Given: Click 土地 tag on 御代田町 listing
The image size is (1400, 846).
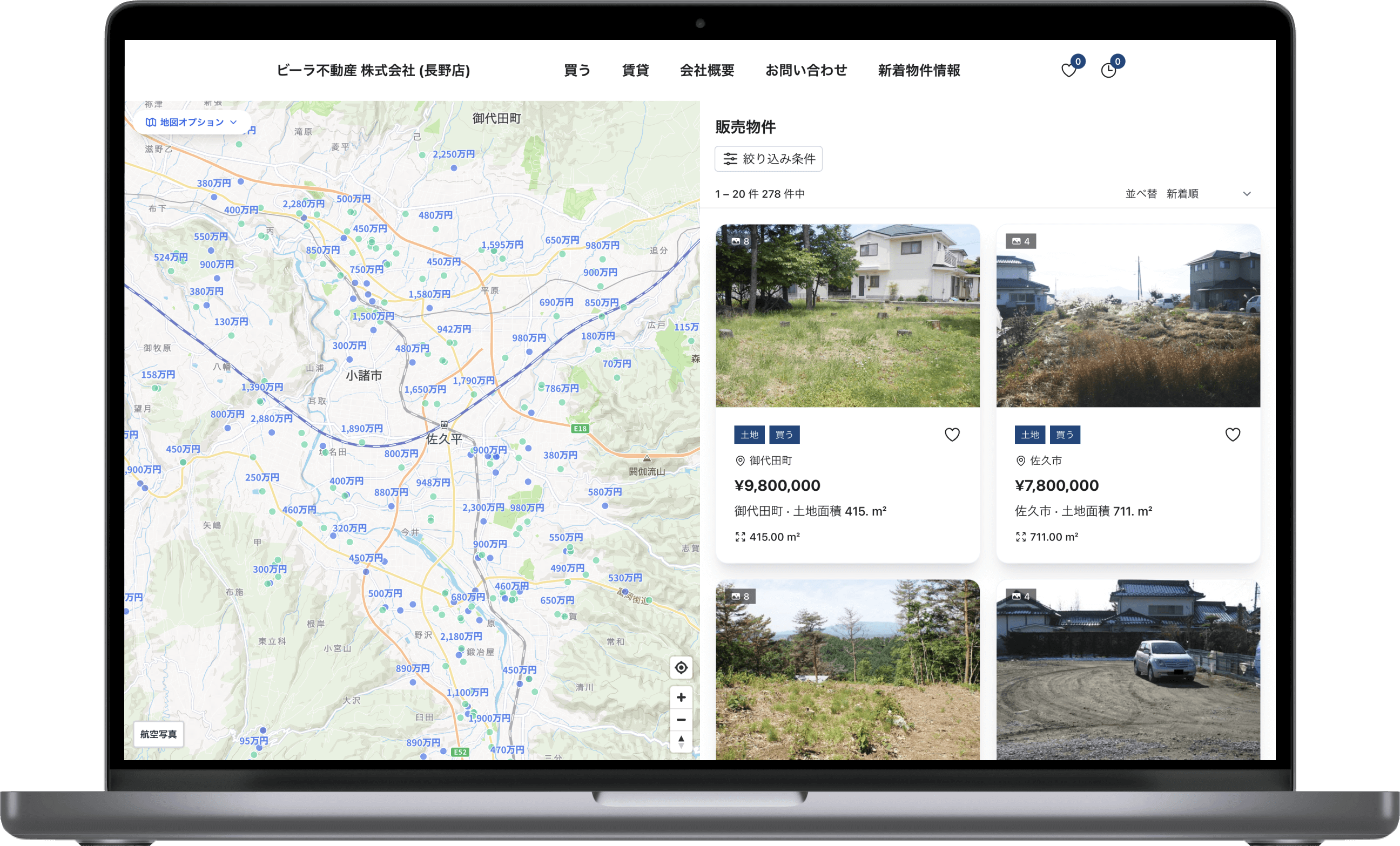Looking at the screenshot, I should 749,435.
